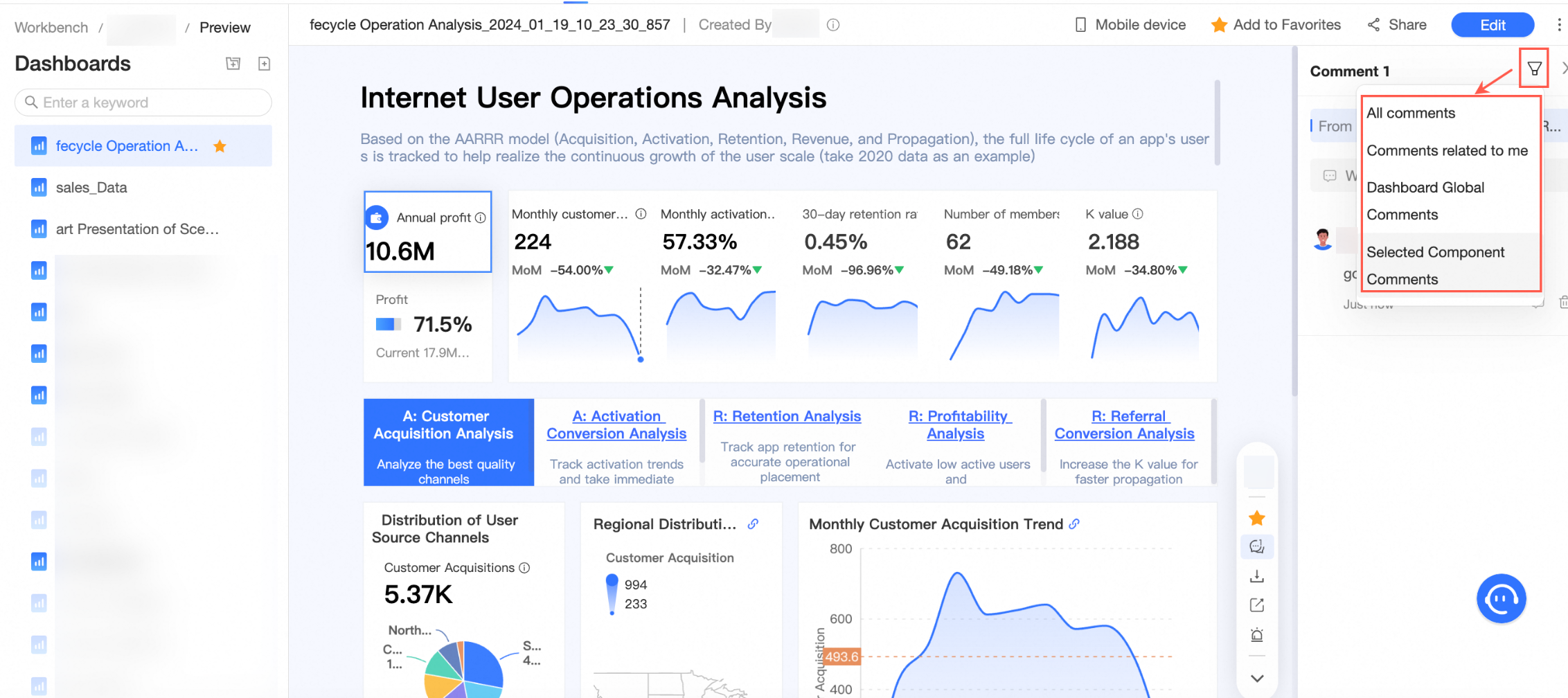Click the description text scrollbar
The image size is (1568, 698).
coord(1217,123)
